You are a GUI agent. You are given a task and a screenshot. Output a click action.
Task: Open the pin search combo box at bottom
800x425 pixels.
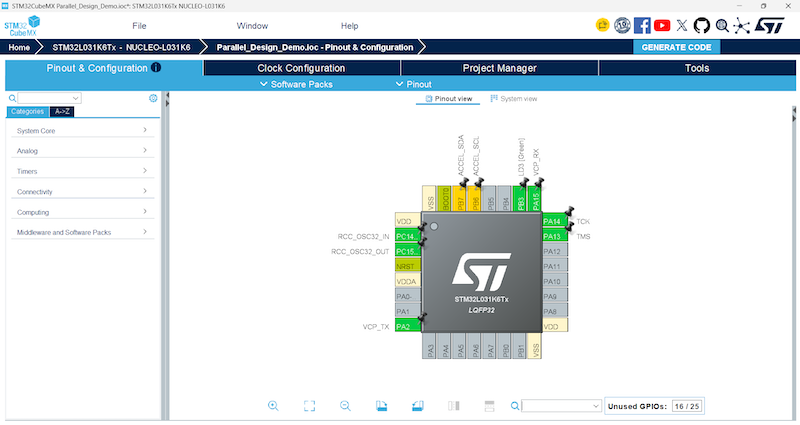click(x=561, y=406)
